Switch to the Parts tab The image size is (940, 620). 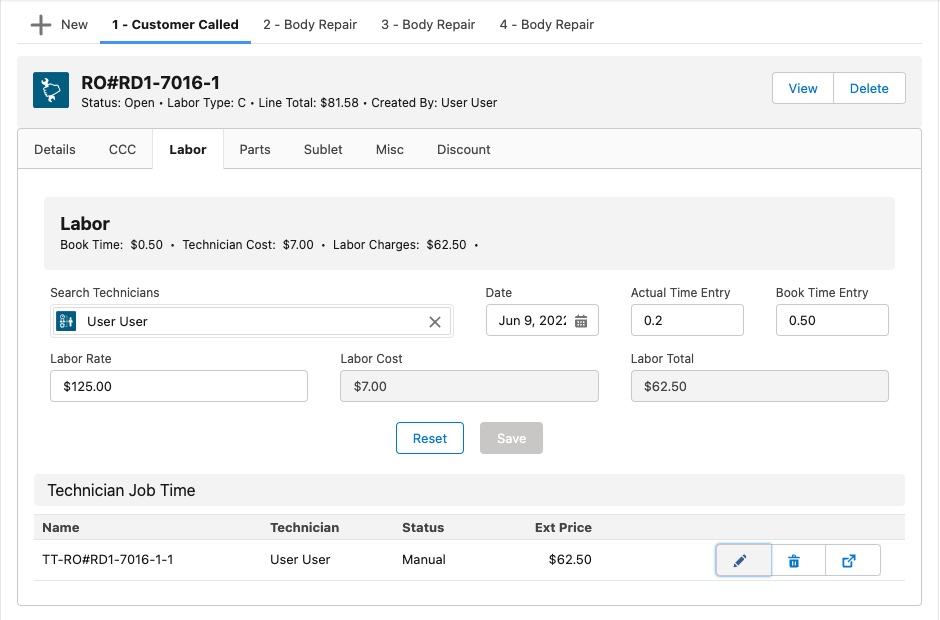click(255, 149)
